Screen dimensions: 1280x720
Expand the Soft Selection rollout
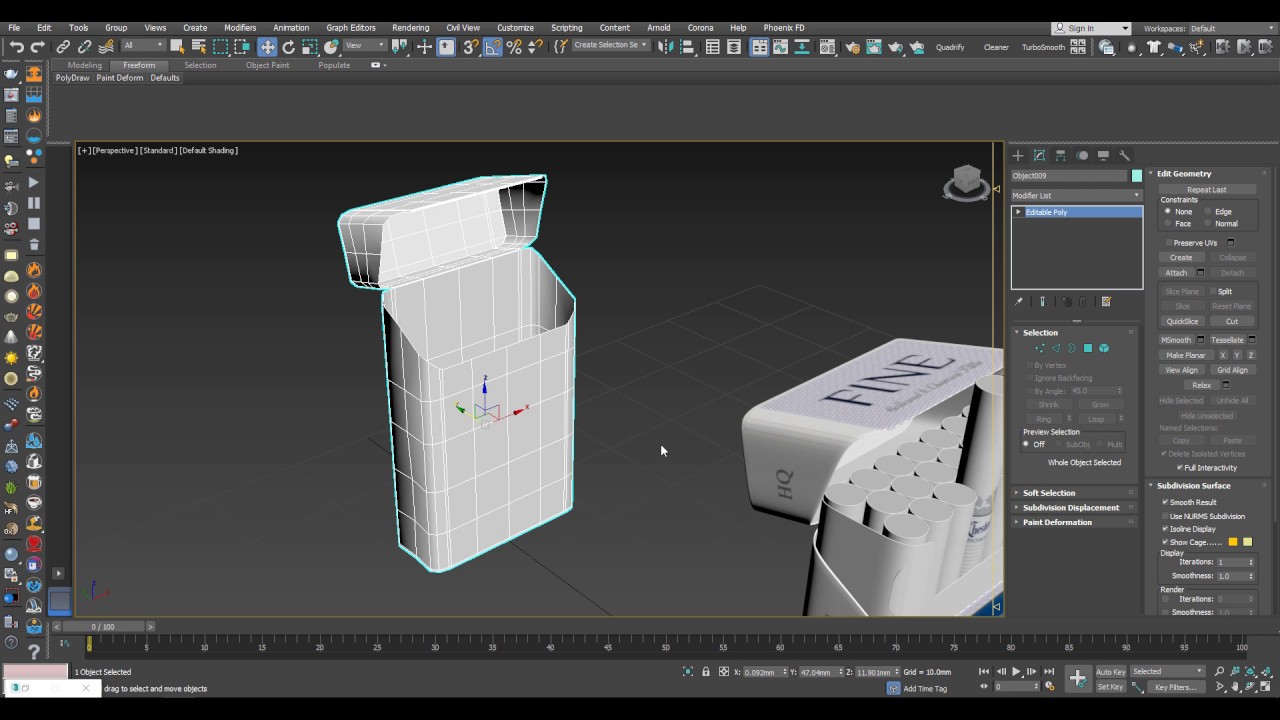coord(1049,493)
